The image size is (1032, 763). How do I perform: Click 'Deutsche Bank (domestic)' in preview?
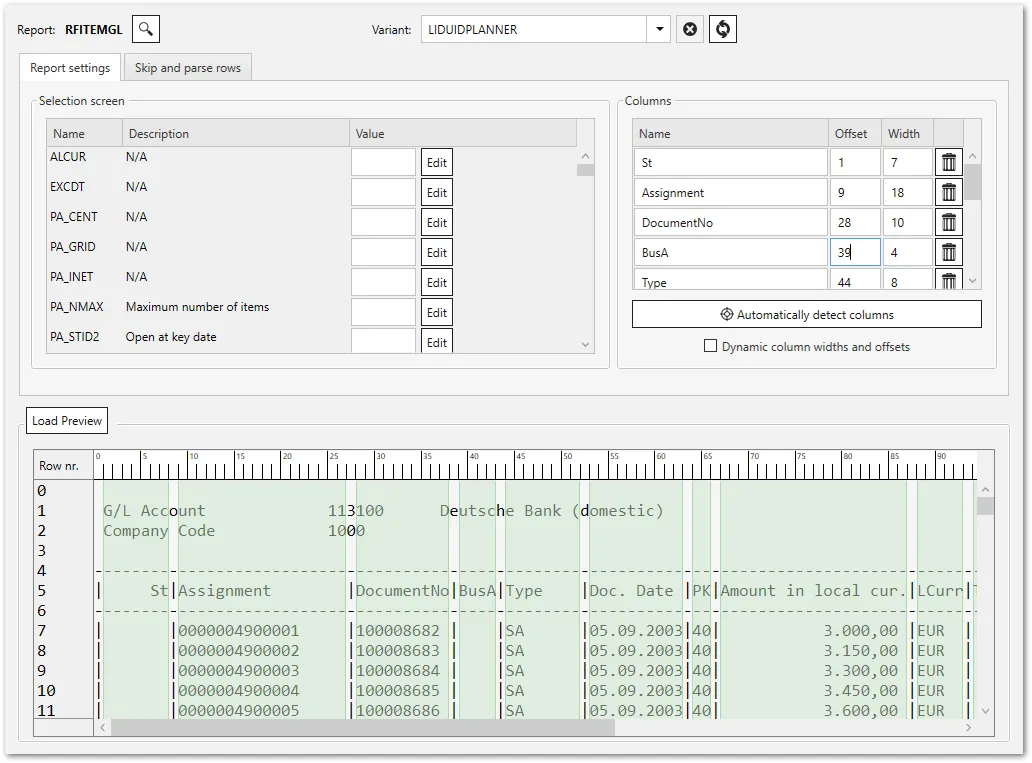(x=552, y=511)
